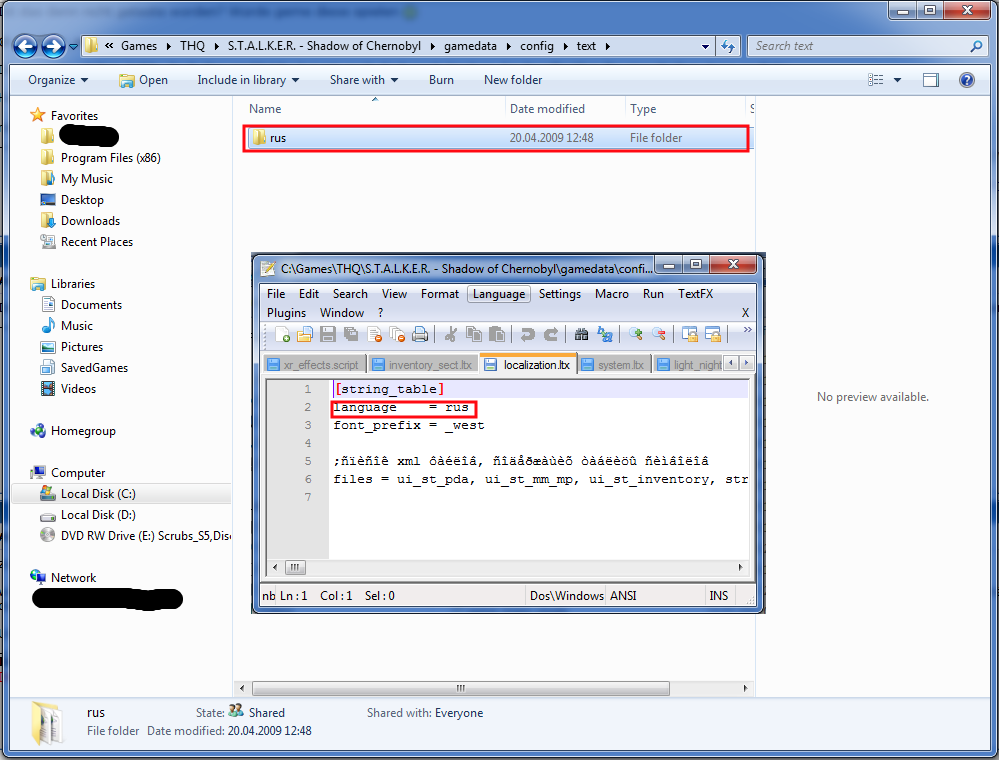The width and height of the screenshot is (999, 760).
Task: Click Open file icon in Notepad++
Action: coord(305,334)
